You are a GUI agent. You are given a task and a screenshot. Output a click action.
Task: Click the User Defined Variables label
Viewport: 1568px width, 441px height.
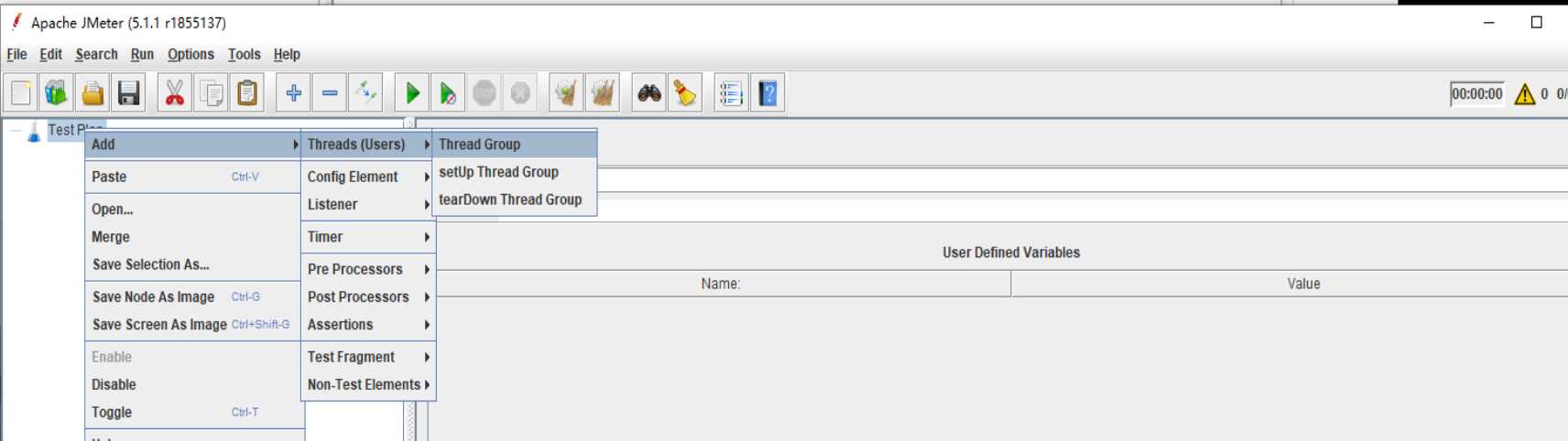pyautogui.click(x=1011, y=253)
